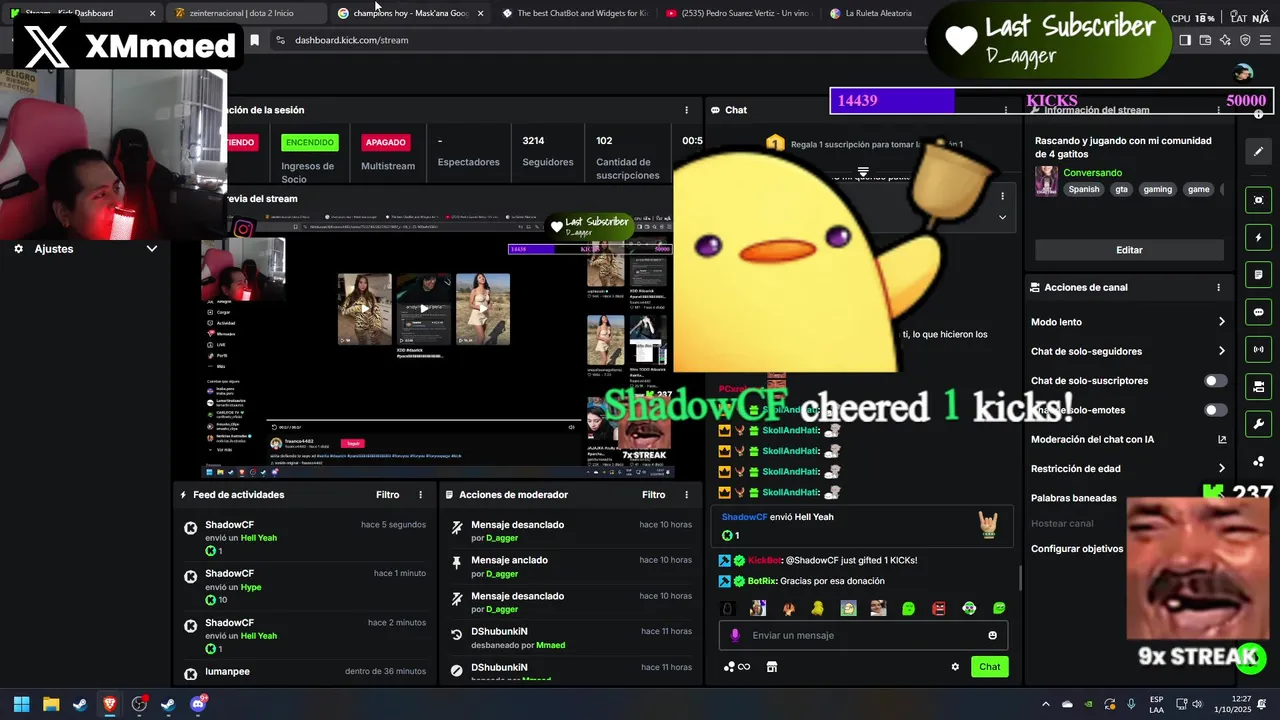Show hidden system tray icons

point(1045,704)
